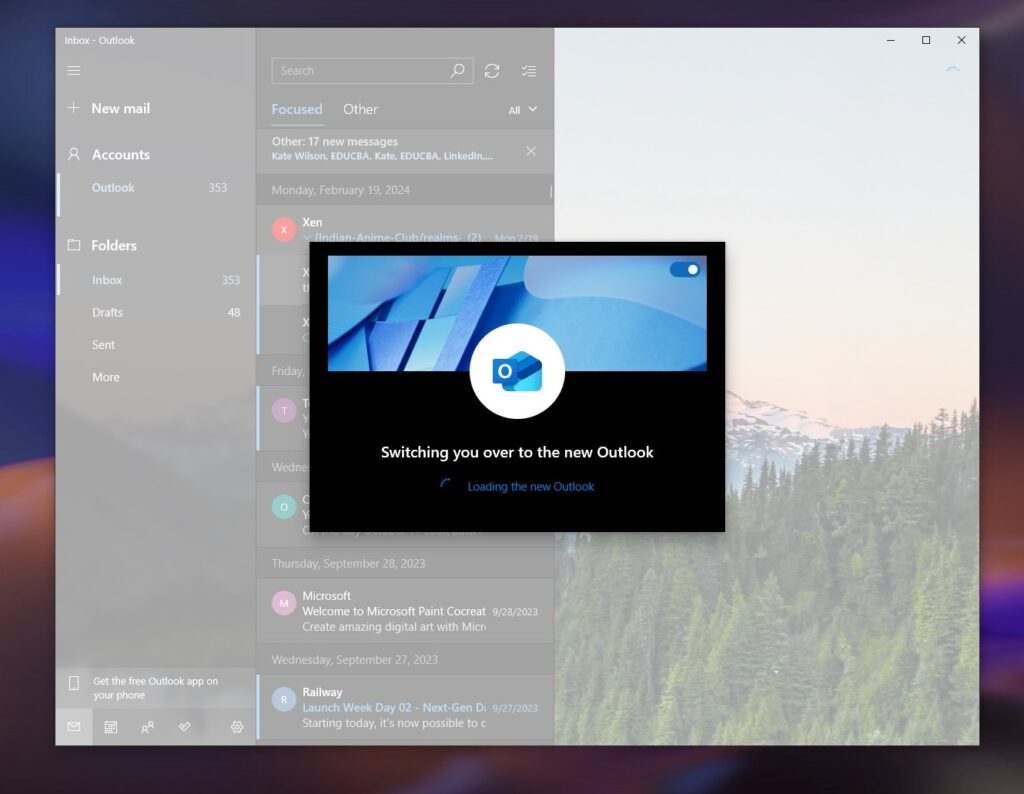The height and width of the screenshot is (794, 1024).
Task: Click the person icon next to Accounts
Action: (73, 154)
